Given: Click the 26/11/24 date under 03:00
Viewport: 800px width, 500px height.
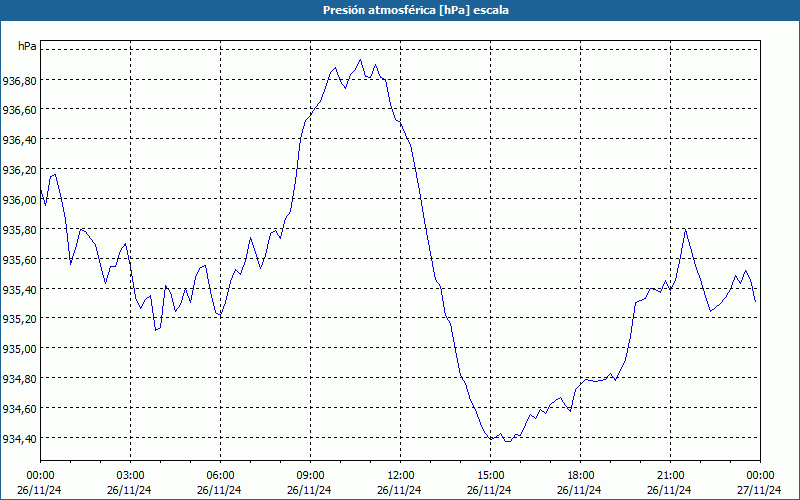Looking at the screenshot, I should pyautogui.click(x=129, y=490).
